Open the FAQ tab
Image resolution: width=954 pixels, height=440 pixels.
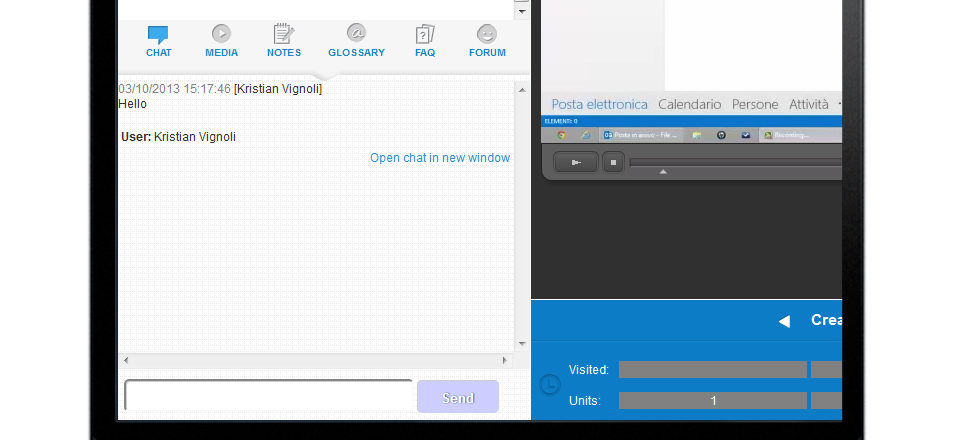click(425, 41)
